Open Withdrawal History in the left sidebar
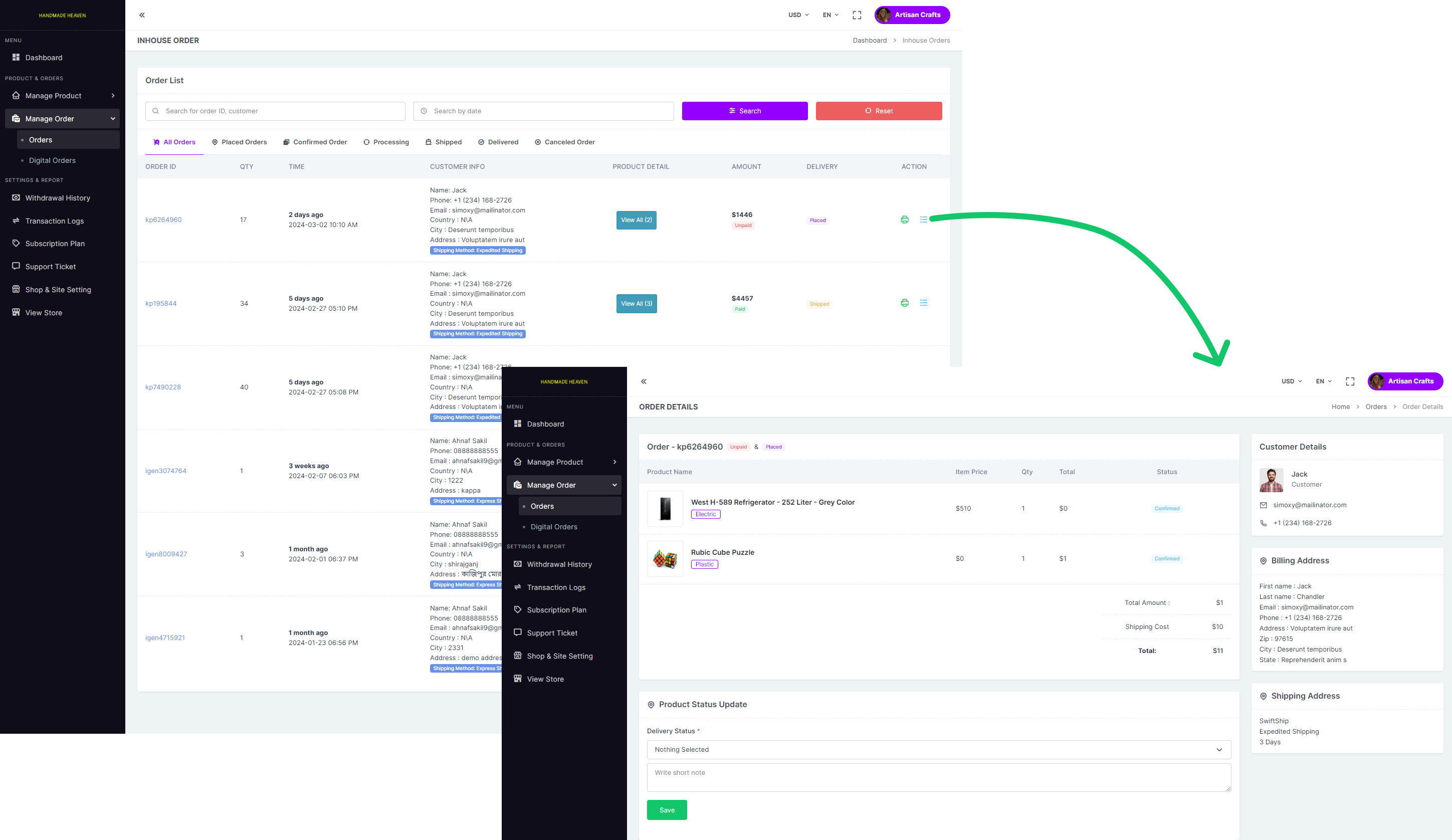 58,198
